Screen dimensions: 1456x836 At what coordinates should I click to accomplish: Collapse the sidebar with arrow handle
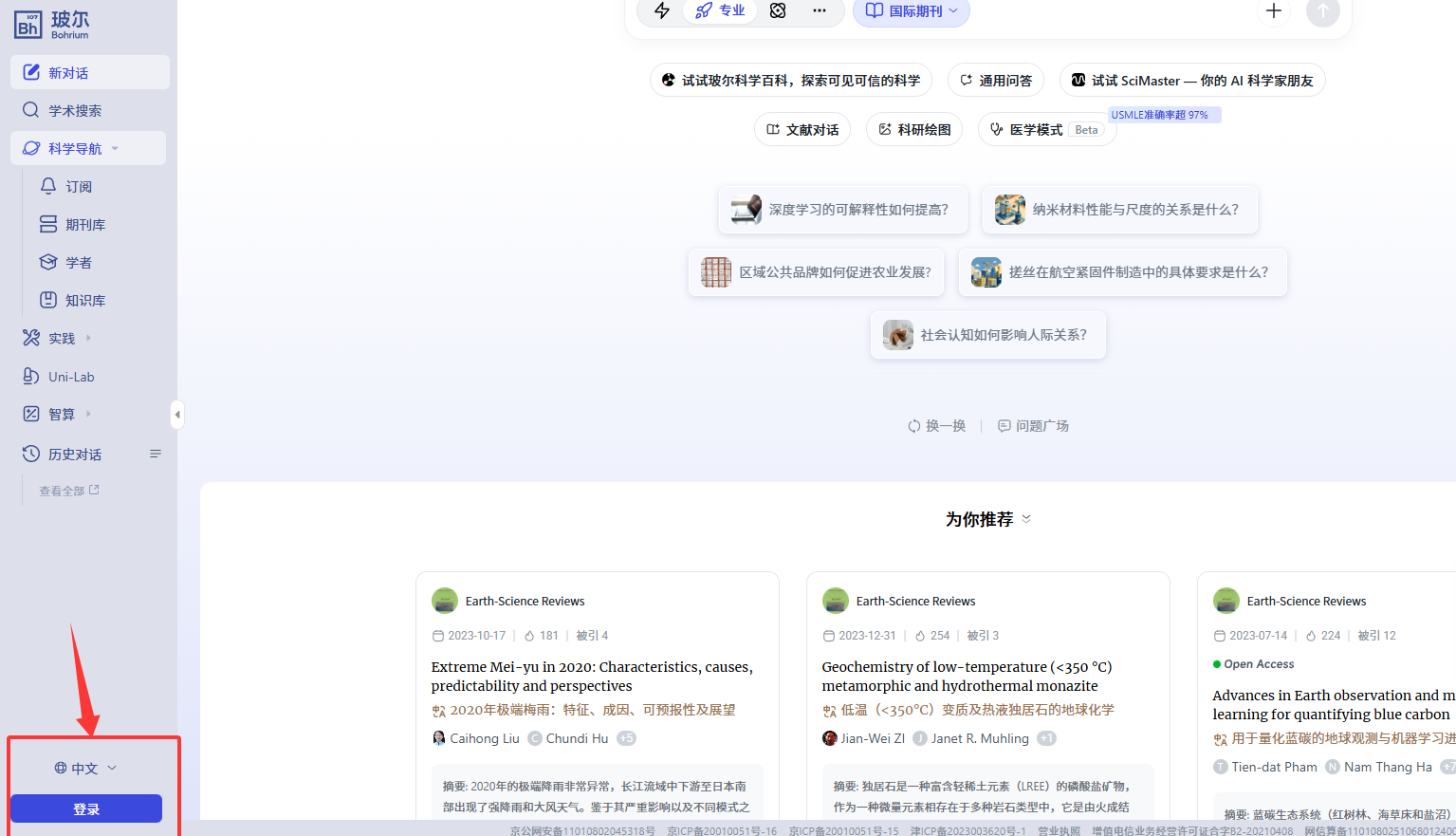tap(177, 415)
